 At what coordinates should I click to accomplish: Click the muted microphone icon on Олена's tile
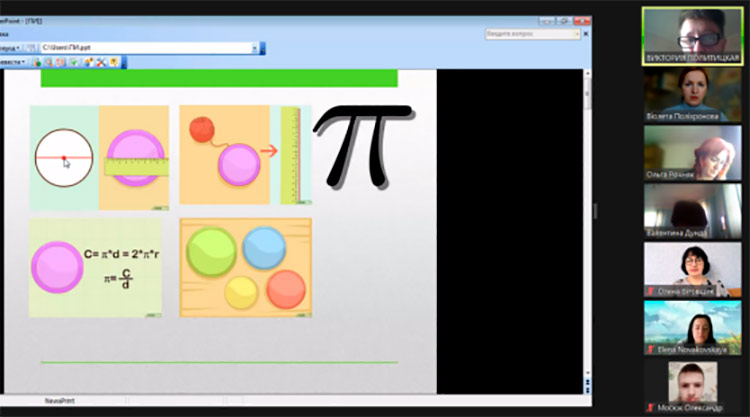(x=650, y=291)
